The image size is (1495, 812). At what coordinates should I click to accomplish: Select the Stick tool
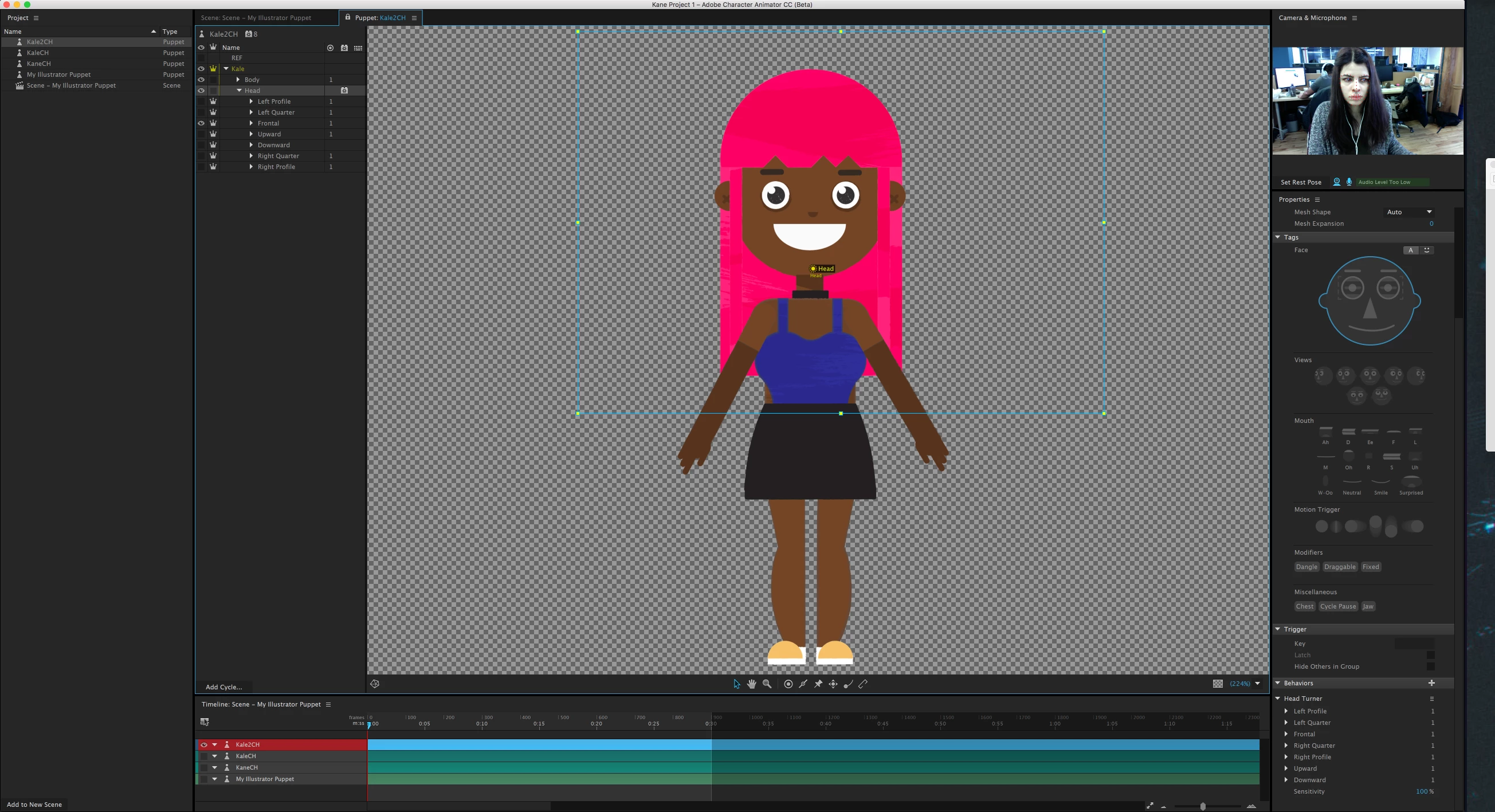coord(863,684)
